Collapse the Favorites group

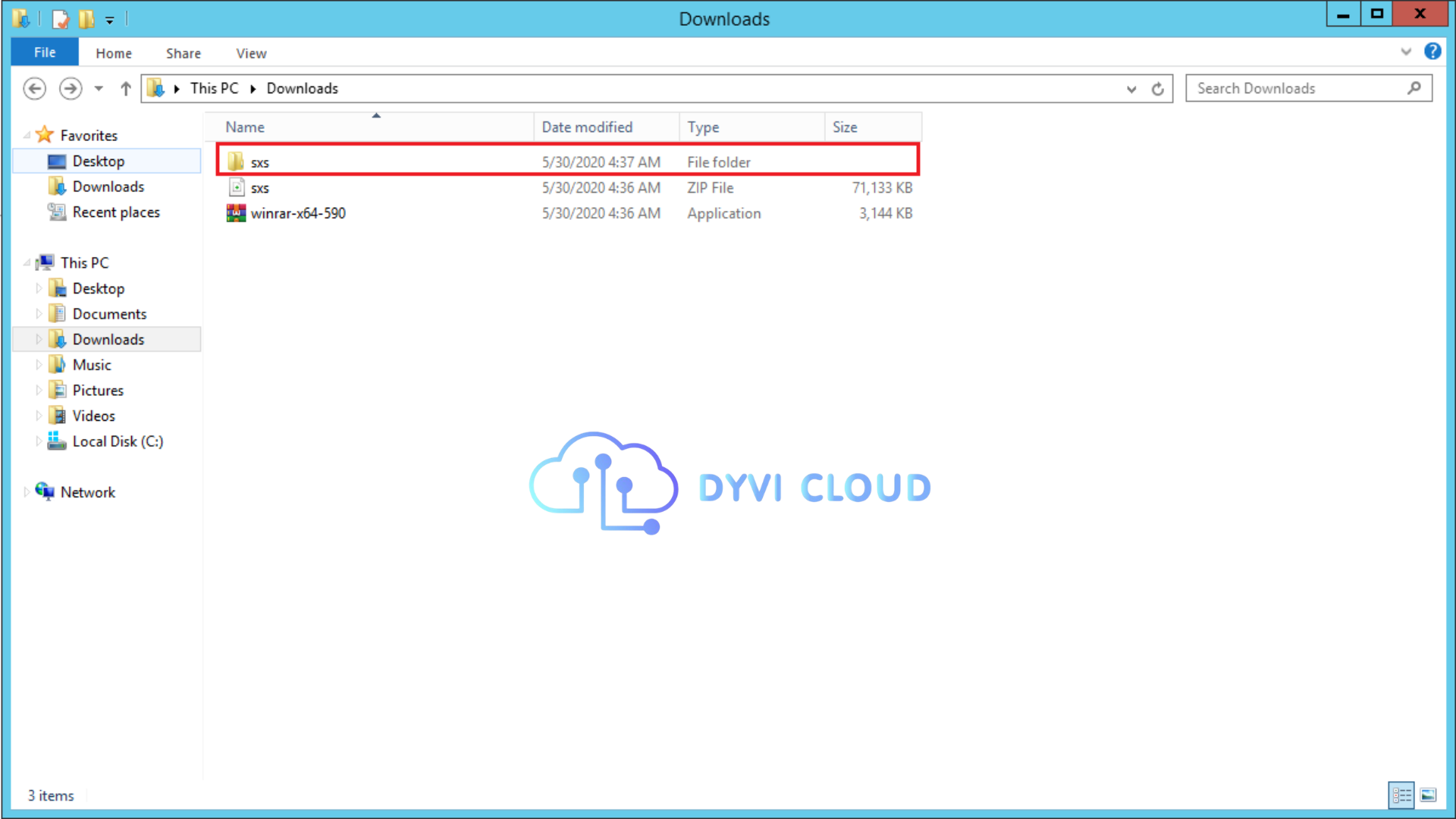[27, 135]
